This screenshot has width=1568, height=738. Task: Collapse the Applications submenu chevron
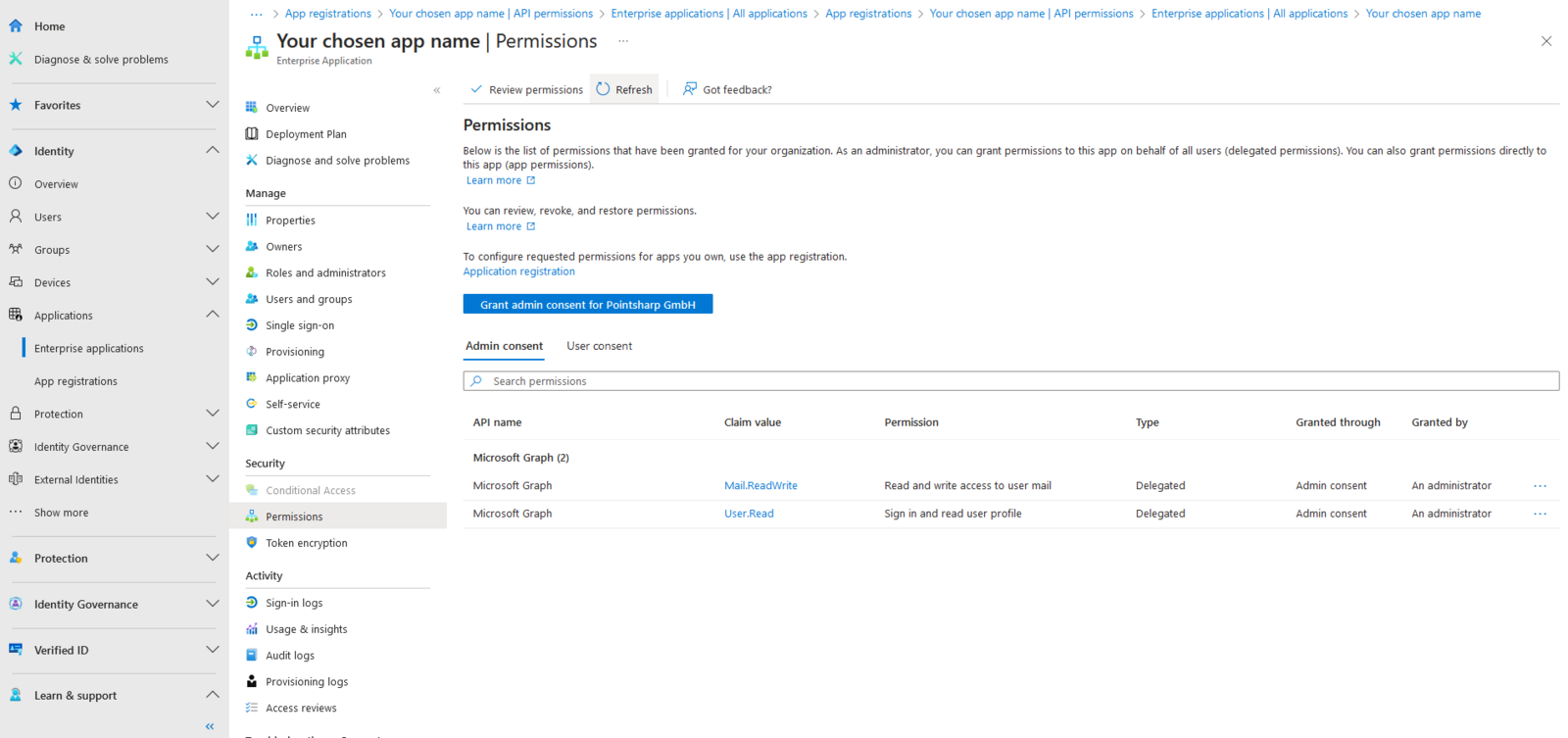point(212,315)
